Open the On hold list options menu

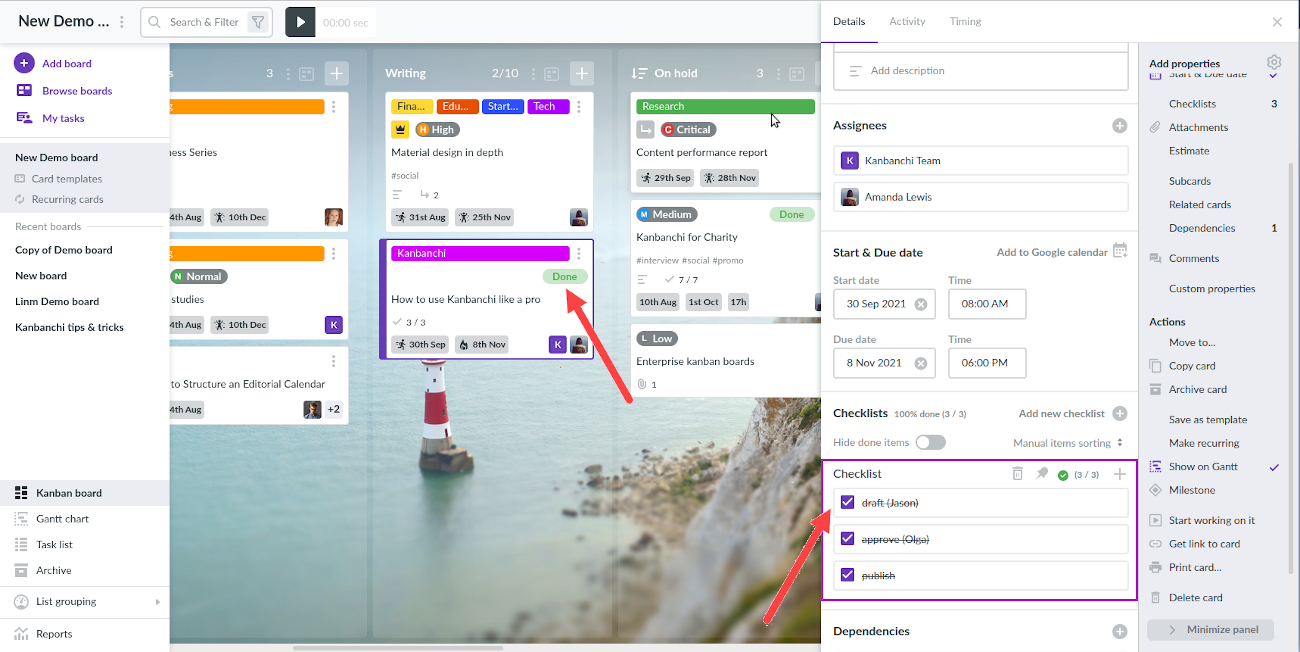(779, 73)
